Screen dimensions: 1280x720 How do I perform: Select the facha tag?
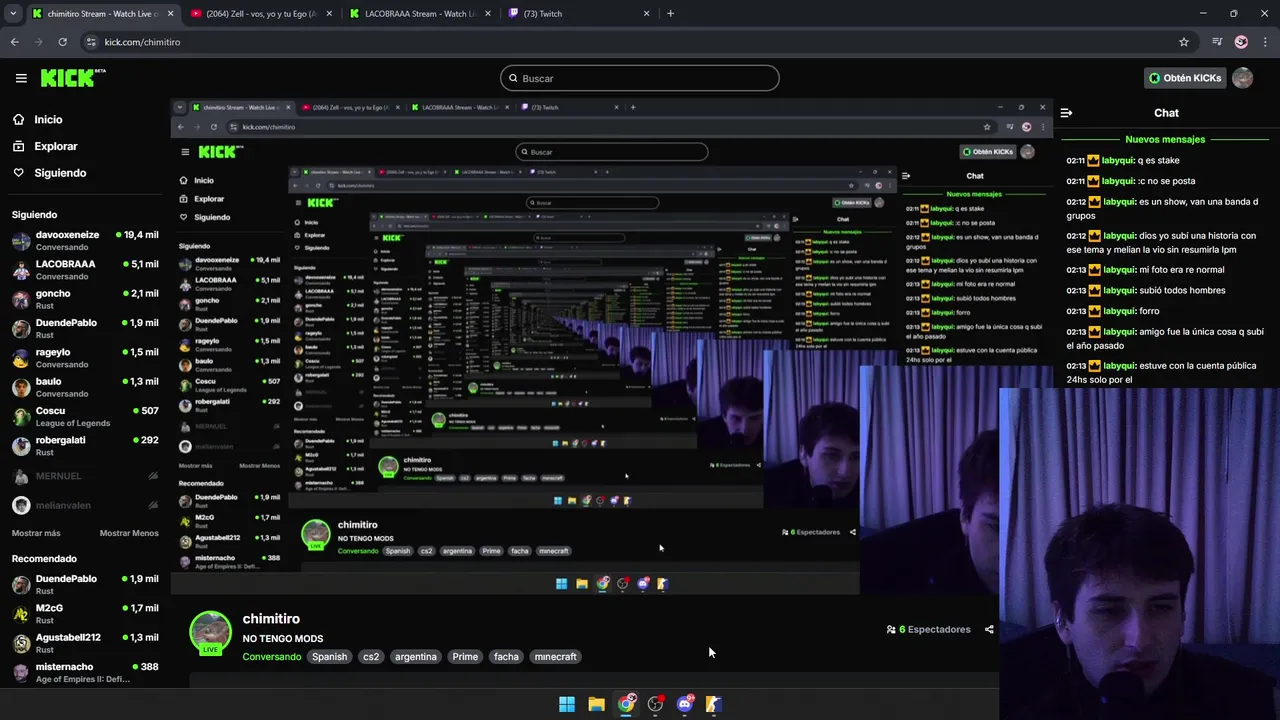tap(506, 657)
